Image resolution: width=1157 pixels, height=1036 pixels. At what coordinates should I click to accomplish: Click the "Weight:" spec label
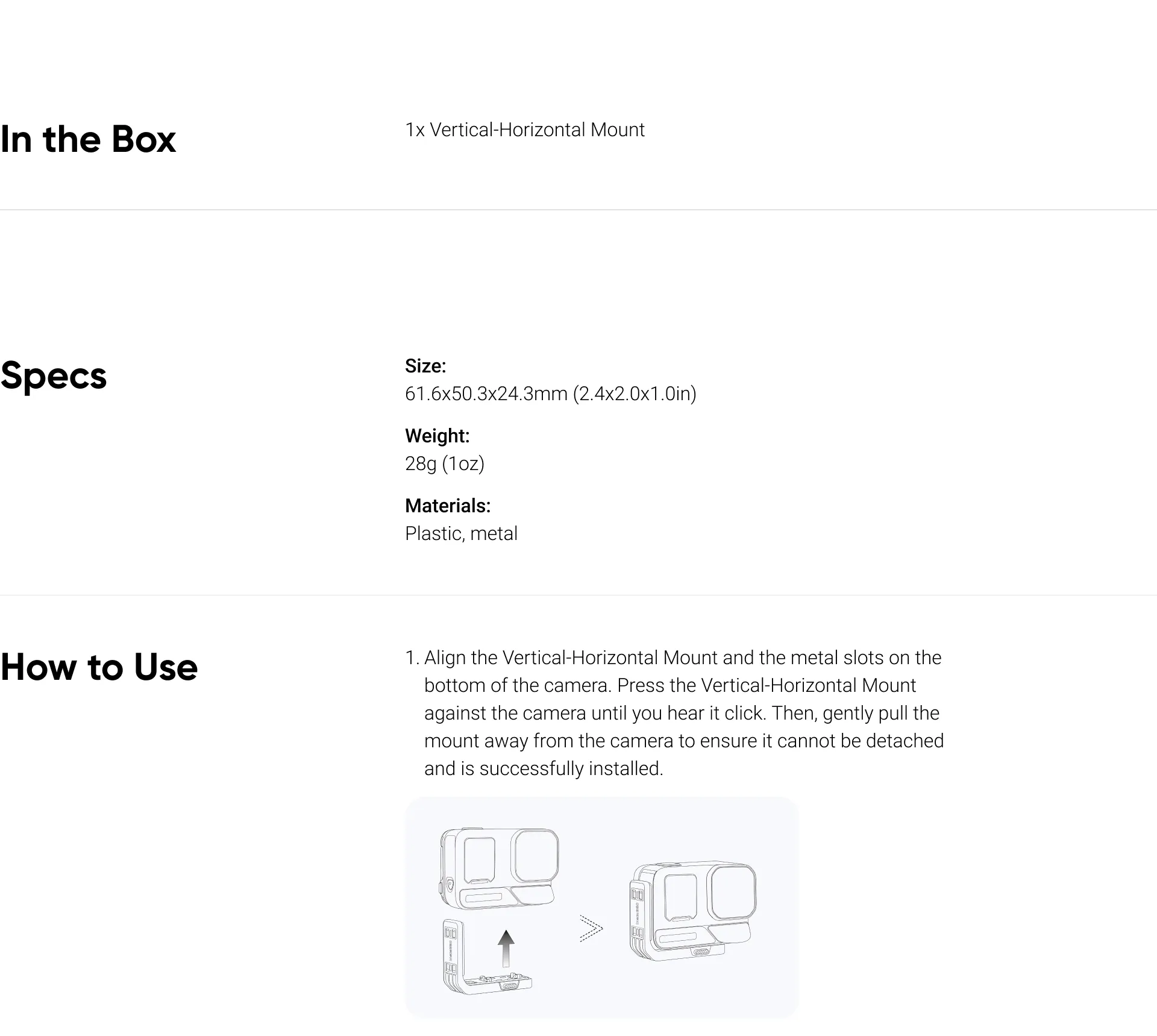tap(437, 436)
